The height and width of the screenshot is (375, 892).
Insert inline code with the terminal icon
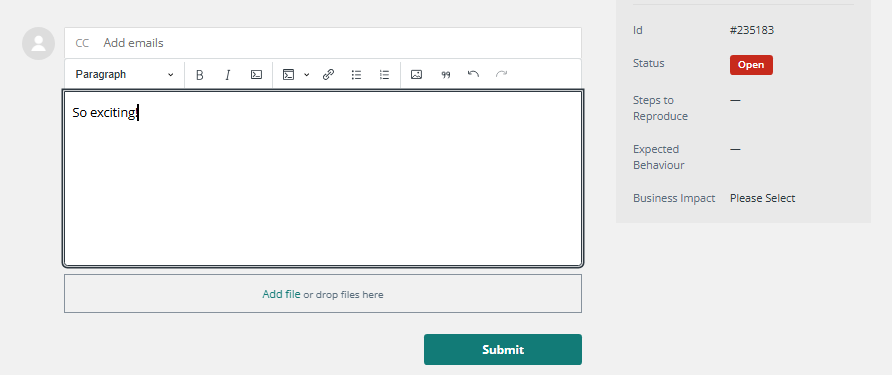257,75
